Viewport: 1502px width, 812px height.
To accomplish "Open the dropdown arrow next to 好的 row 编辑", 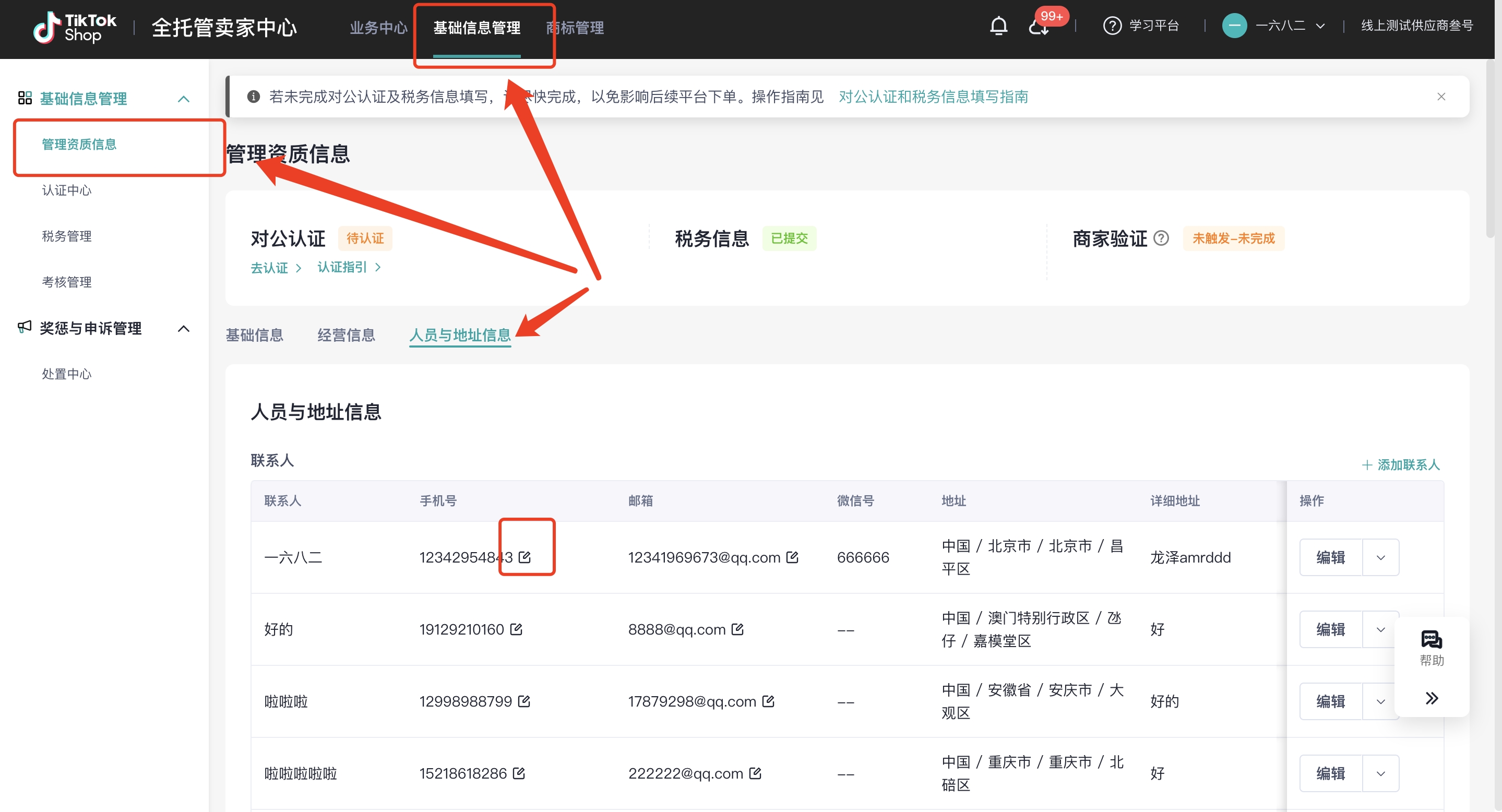I will click(x=1380, y=629).
